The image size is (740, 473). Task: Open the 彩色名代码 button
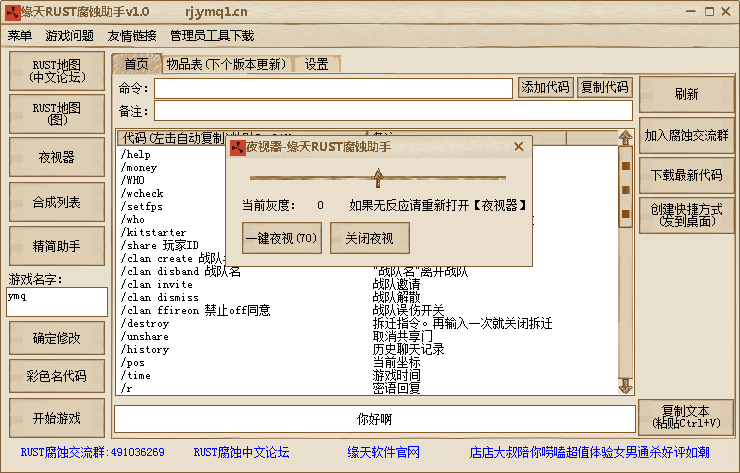[57, 376]
